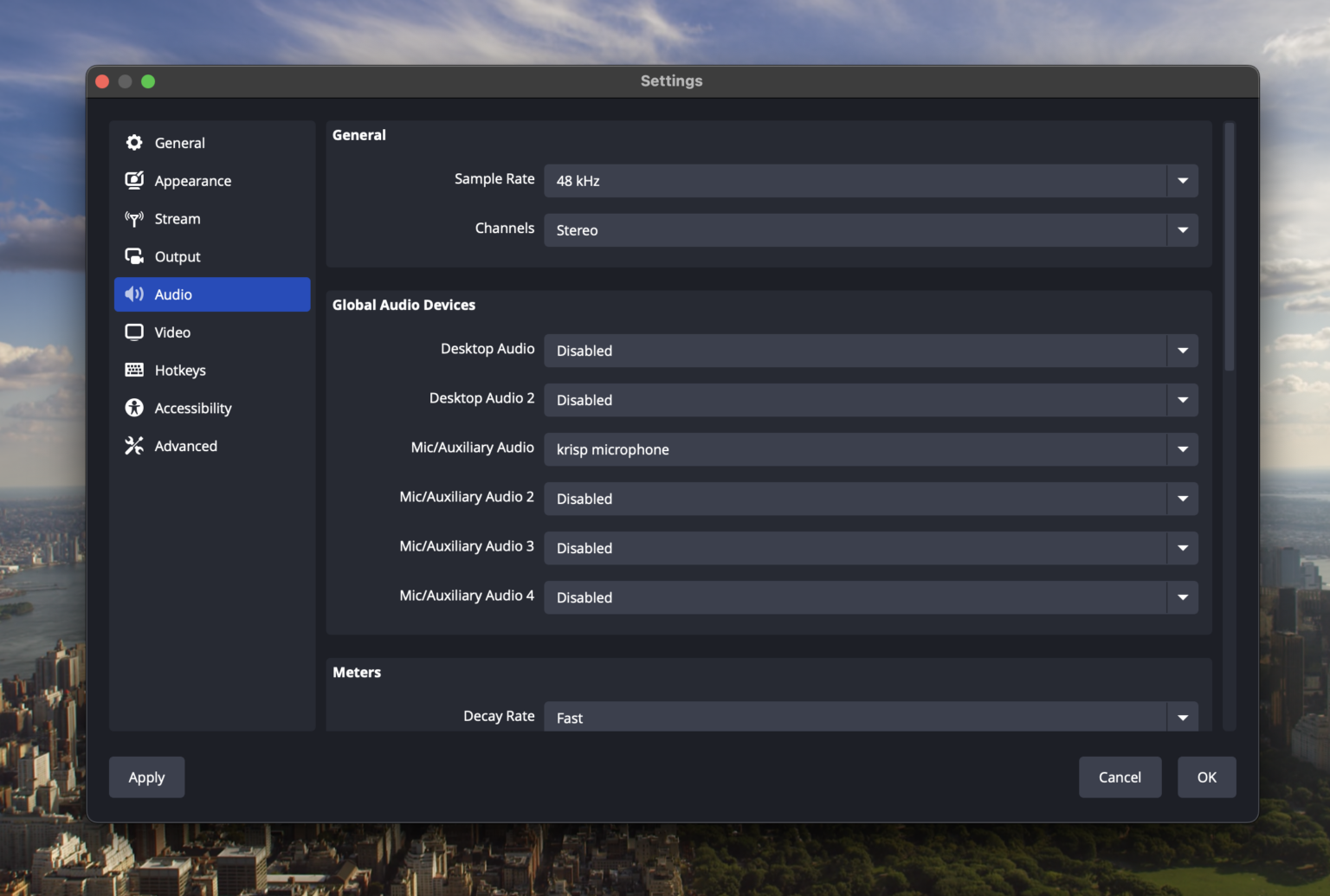Change the Mic/Auxiliary Audio krisp microphone selection

pyautogui.click(x=870, y=449)
